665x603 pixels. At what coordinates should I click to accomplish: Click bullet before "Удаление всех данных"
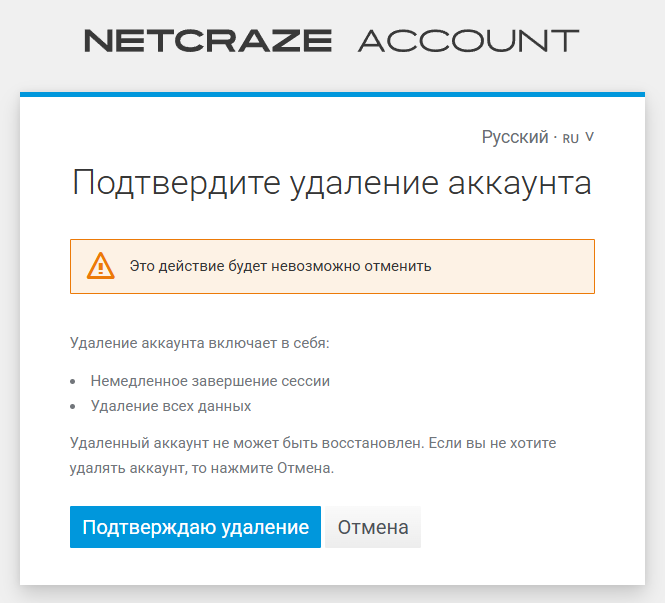tap(74, 407)
